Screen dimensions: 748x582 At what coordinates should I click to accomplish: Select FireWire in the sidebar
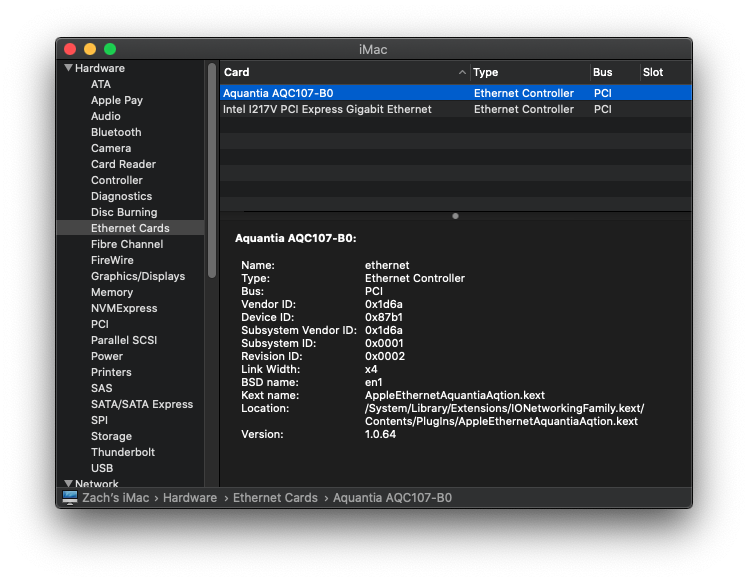(112, 260)
